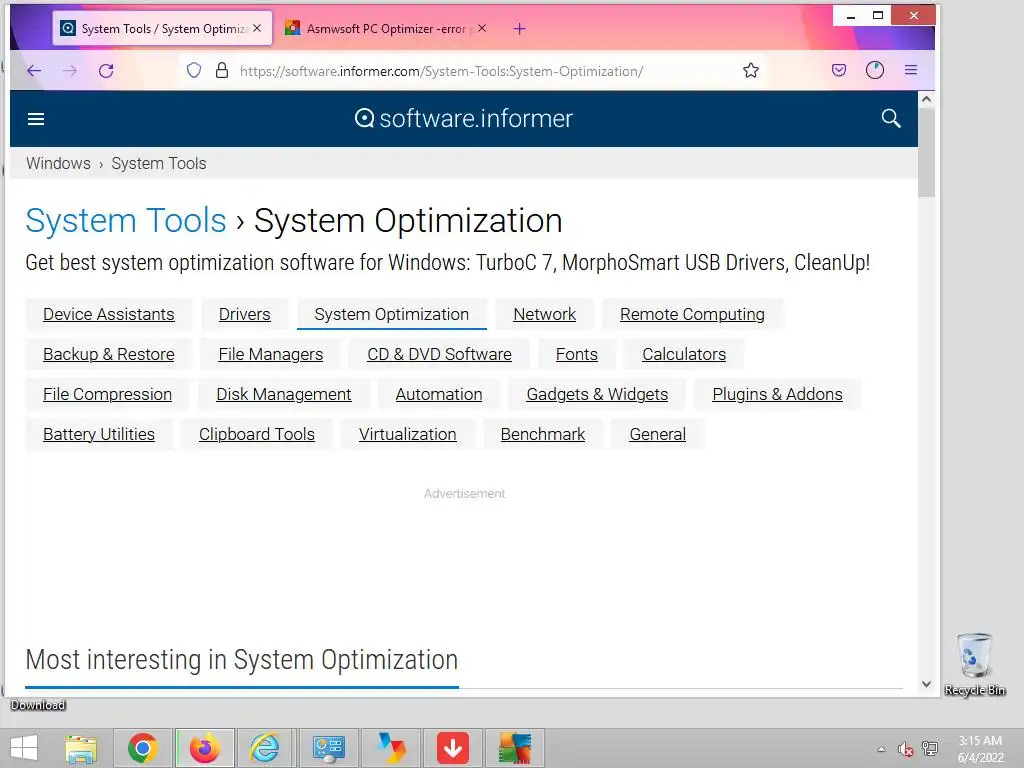Open the Drivers category

244,314
